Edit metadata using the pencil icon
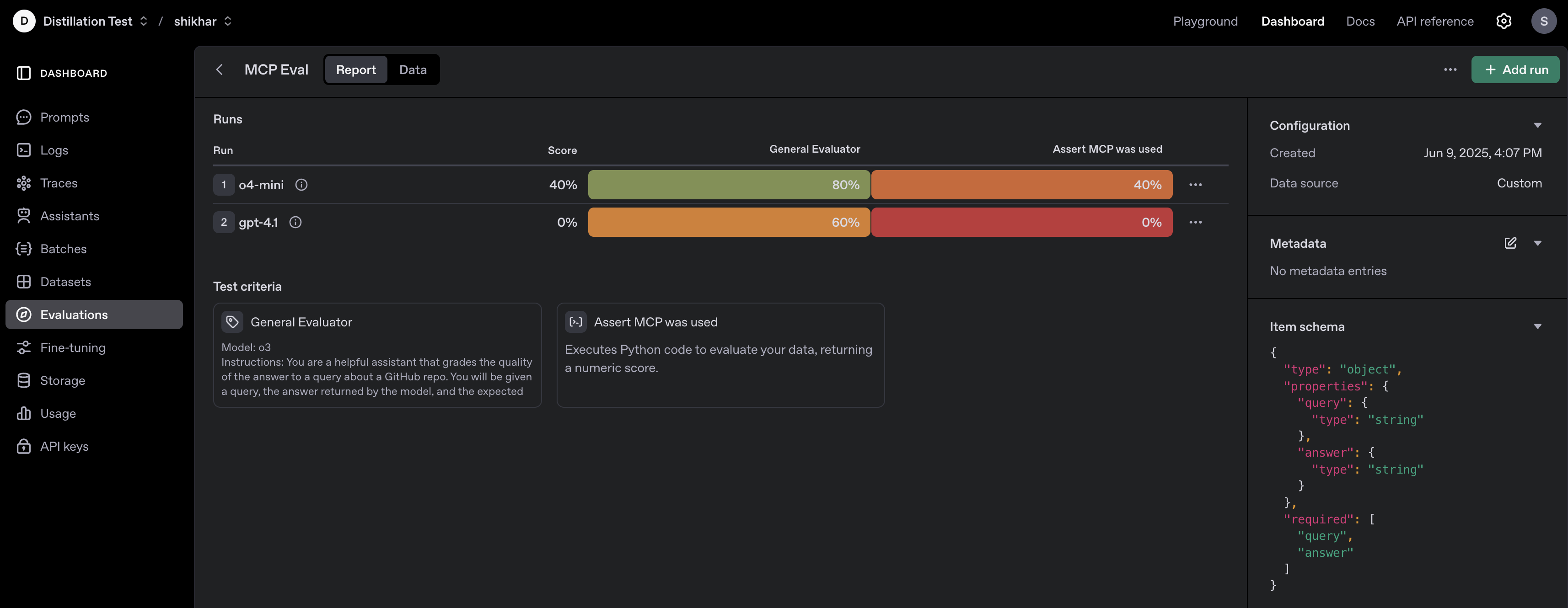The image size is (1568, 608). tap(1510, 243)
